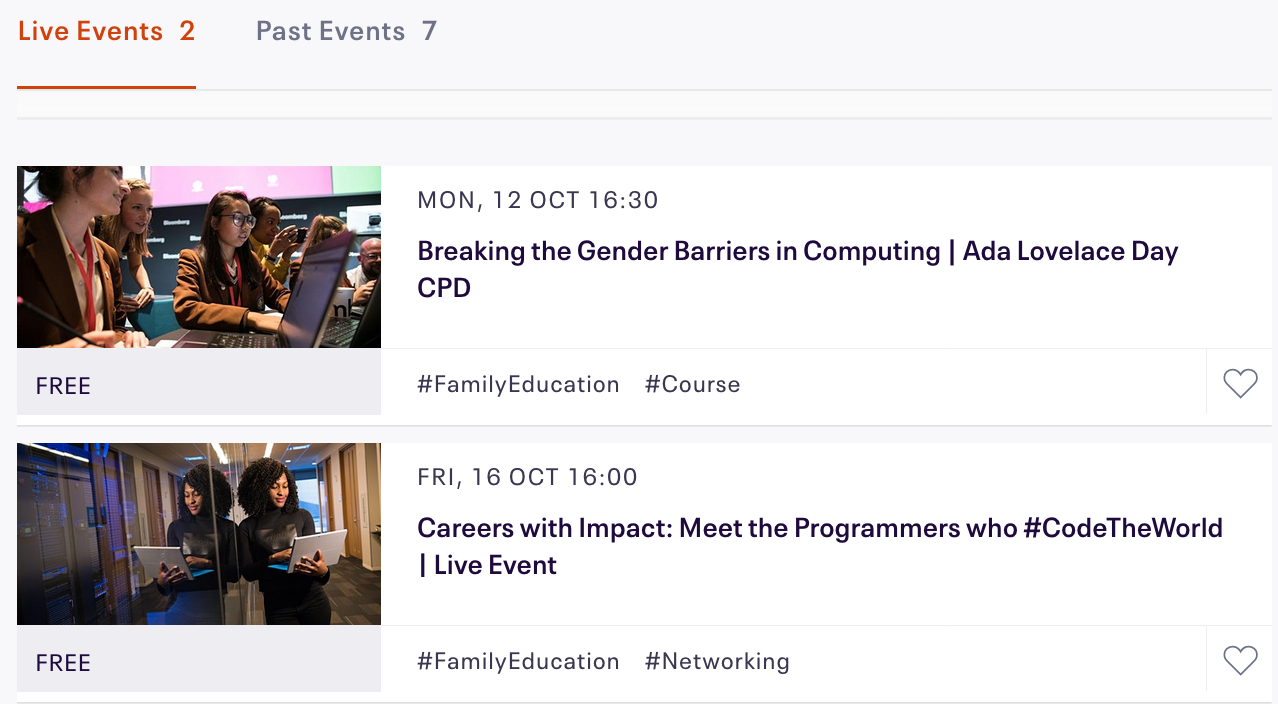Click the Live Events count number 2
1278x704 pixels.
(187, 32)
